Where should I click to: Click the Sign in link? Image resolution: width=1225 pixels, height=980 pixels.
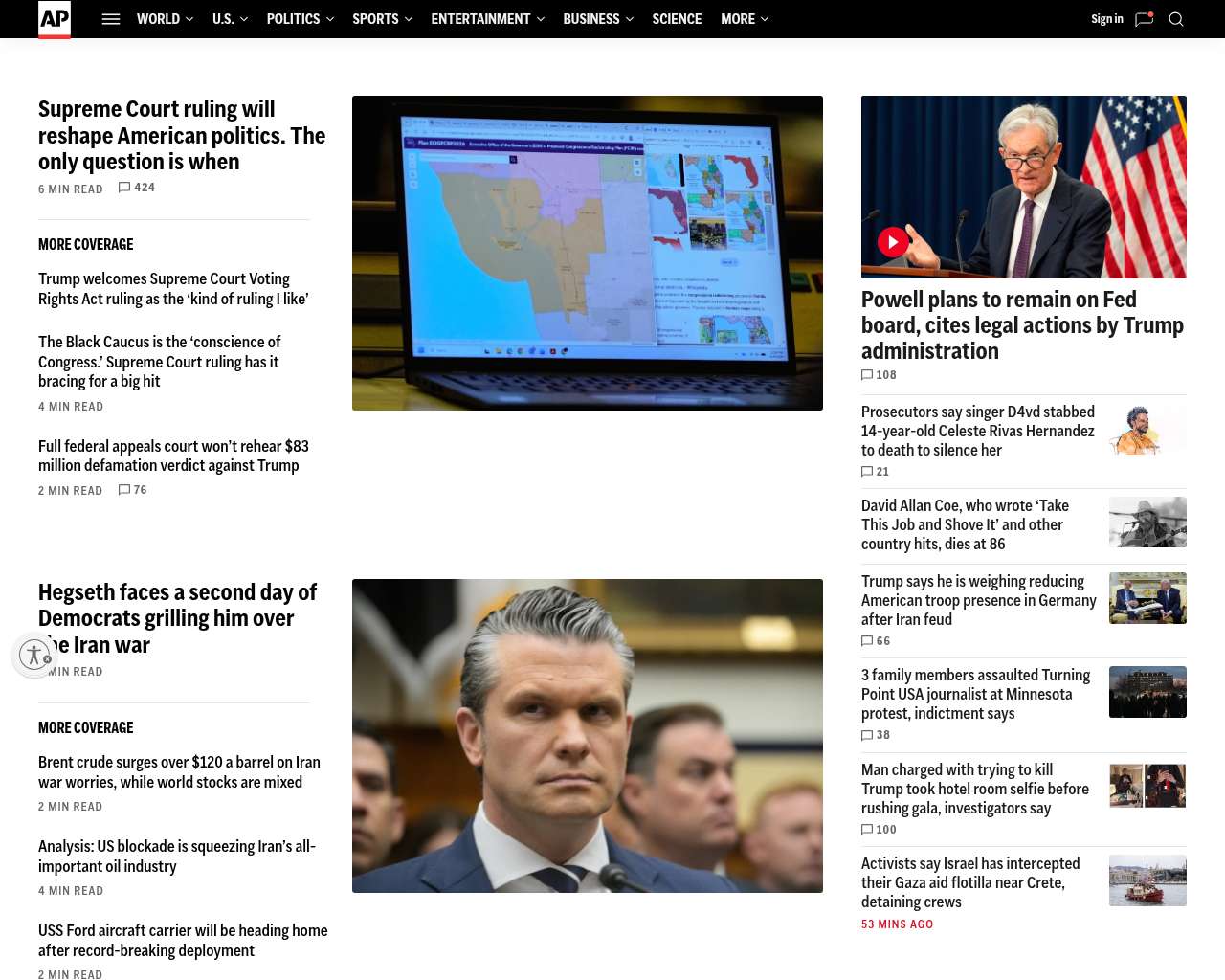click(x=1106, y=19)
